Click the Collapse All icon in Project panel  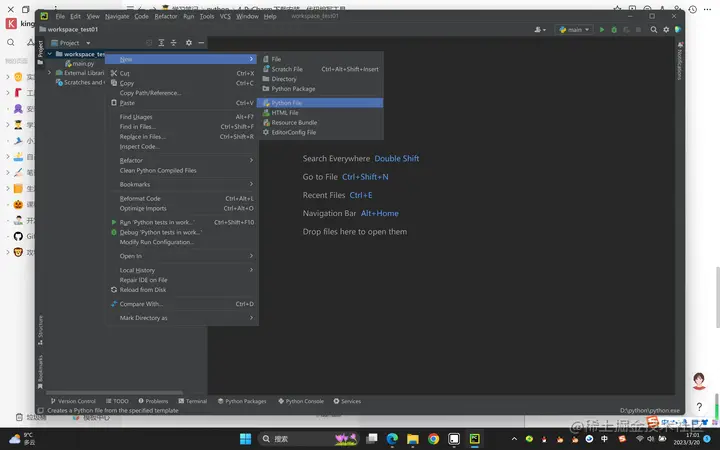pos(174,43)
